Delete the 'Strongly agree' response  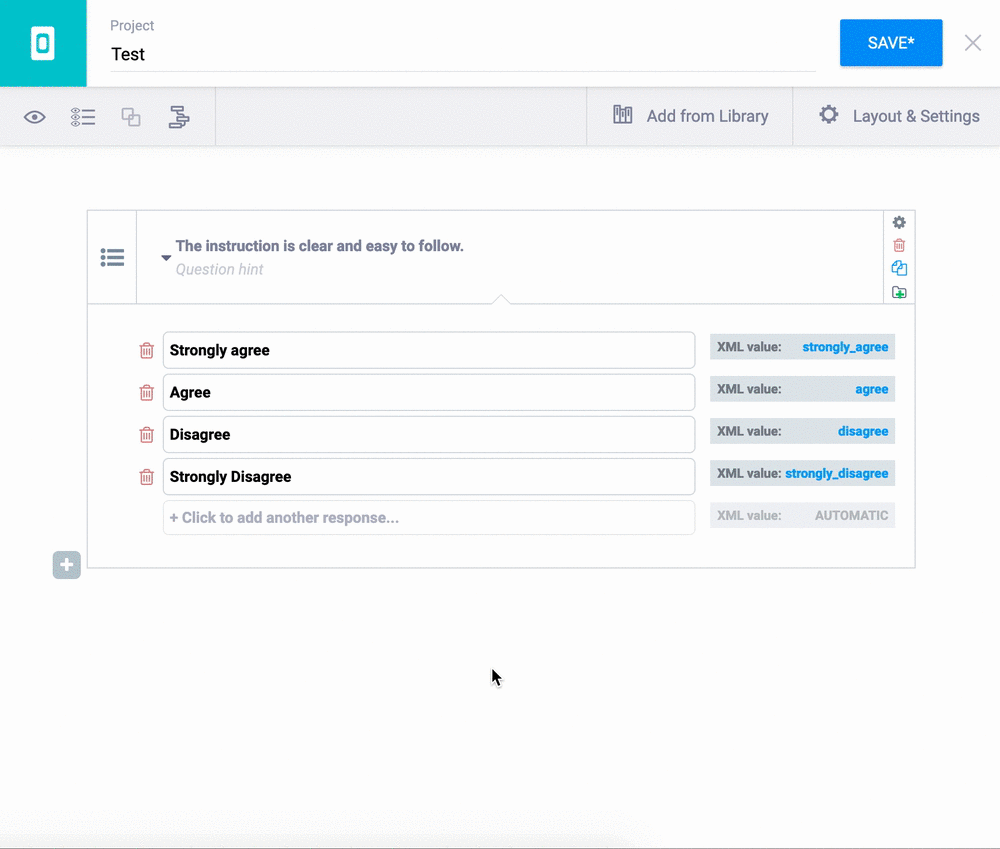[147, 351]
